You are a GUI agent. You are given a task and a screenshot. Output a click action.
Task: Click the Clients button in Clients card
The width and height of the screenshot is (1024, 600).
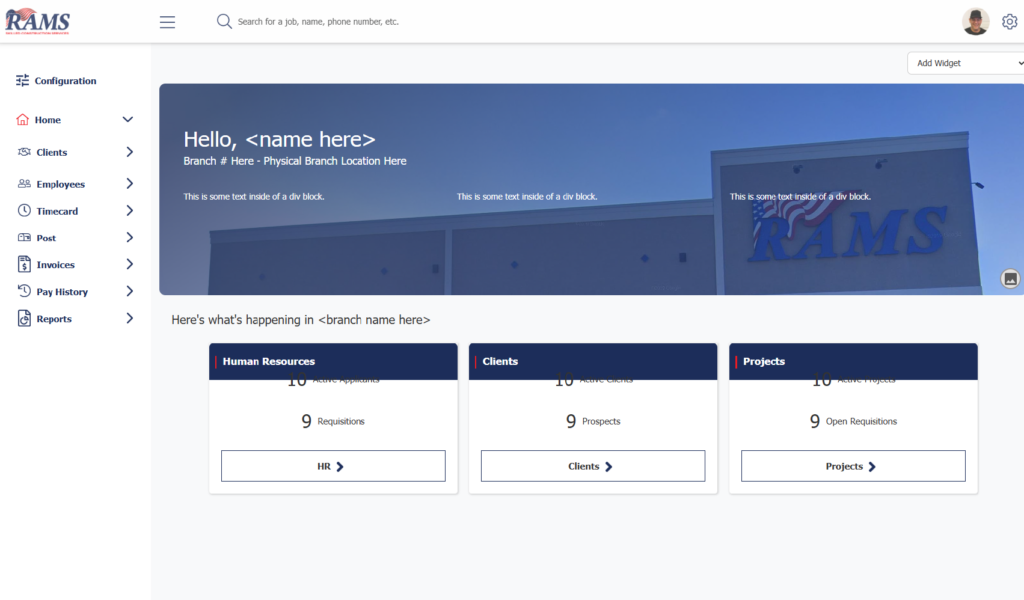click(592, 466)
